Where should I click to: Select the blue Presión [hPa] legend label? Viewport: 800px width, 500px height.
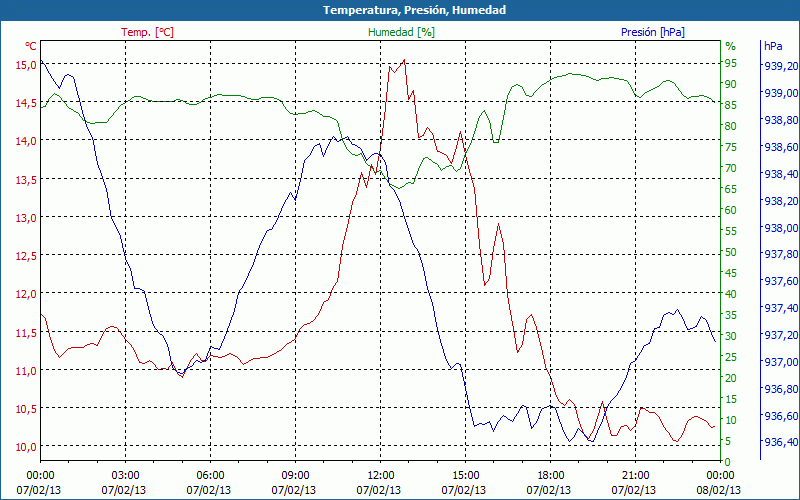pos(653,32)
